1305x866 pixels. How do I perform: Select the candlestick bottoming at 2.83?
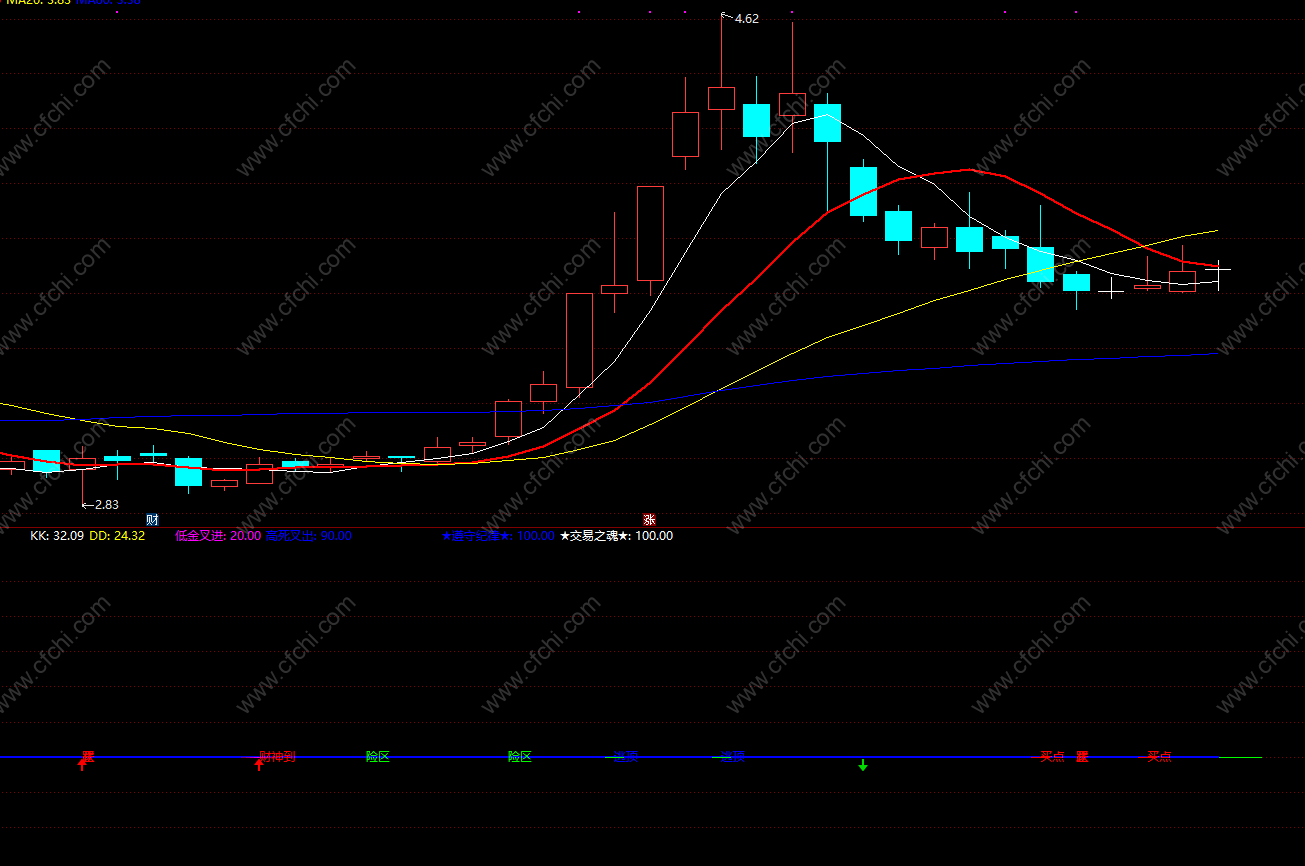82,462
